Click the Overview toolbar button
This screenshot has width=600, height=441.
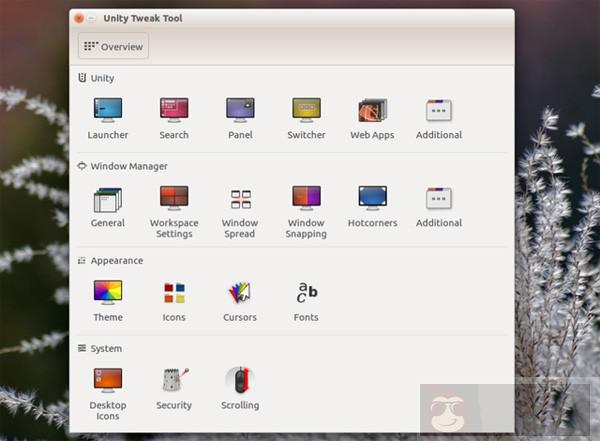coord(113,46)
